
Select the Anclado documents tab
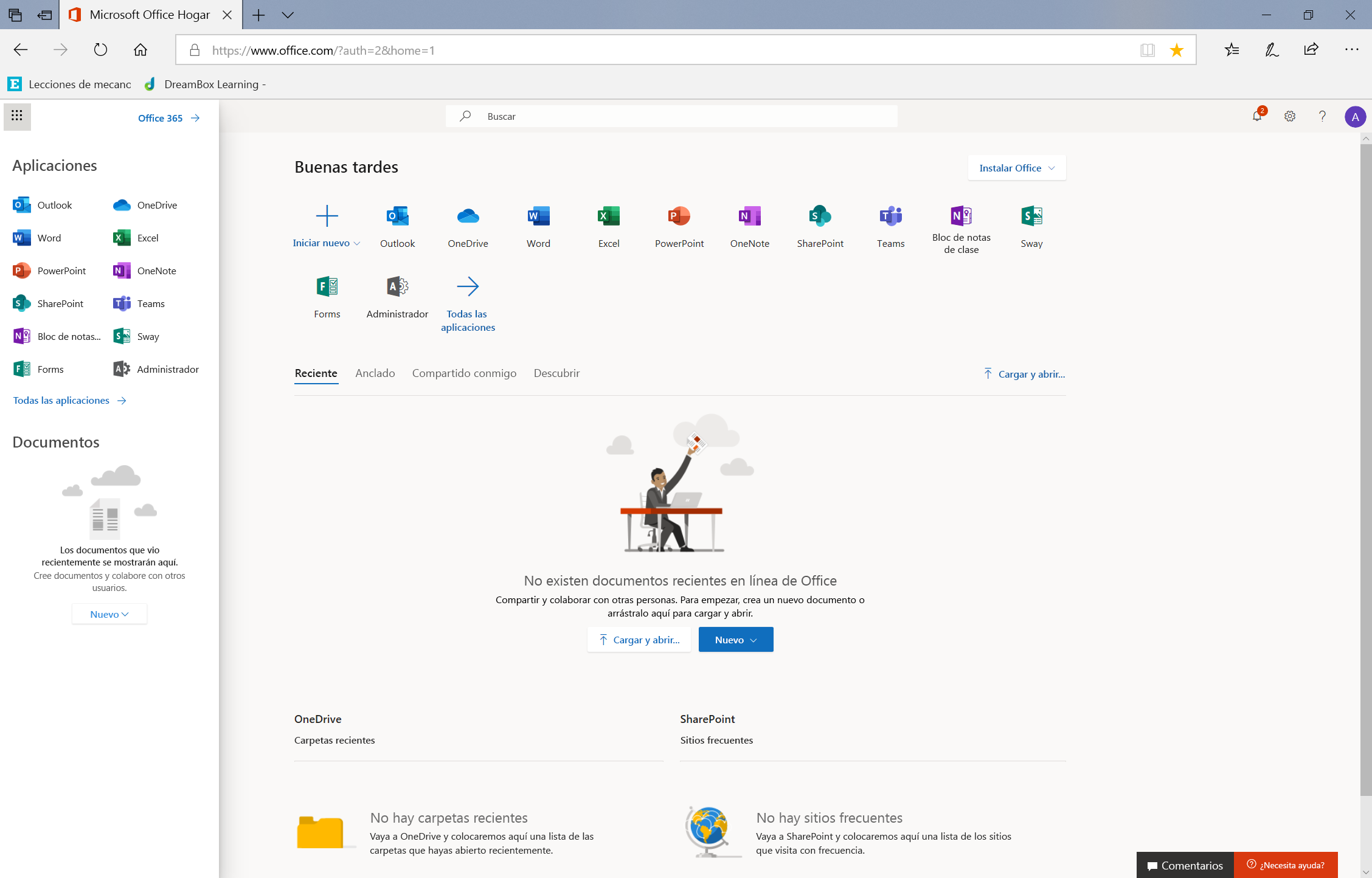[374, 372]
